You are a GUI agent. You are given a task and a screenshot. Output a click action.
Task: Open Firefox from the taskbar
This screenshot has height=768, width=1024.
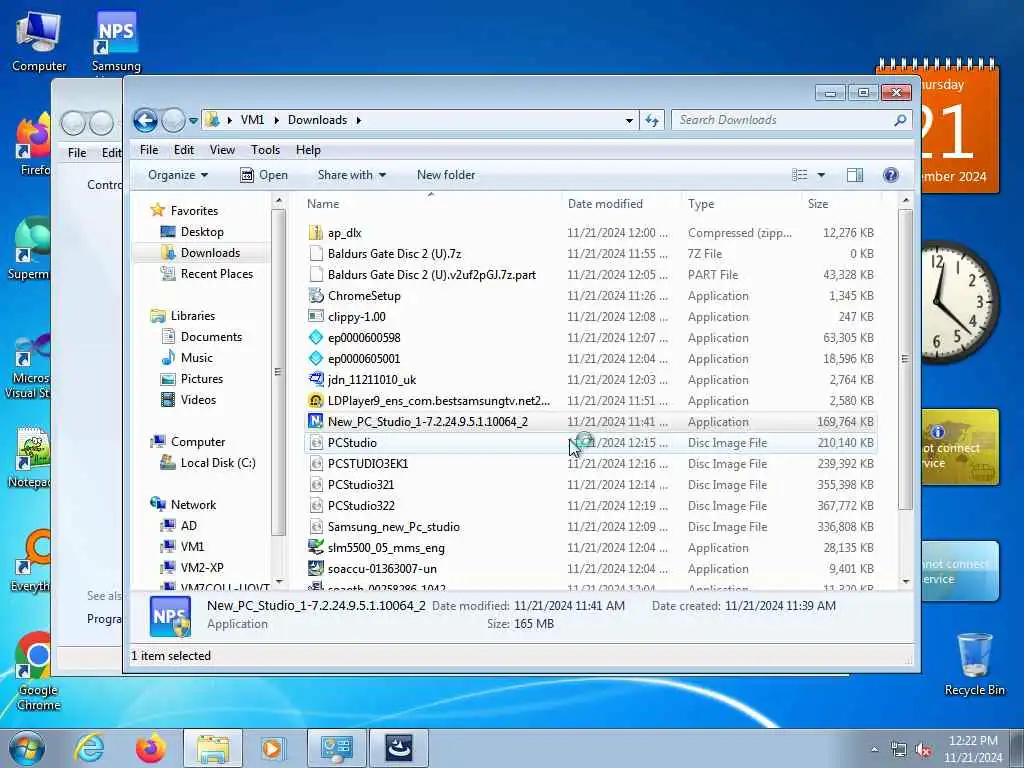pos(151,748)
